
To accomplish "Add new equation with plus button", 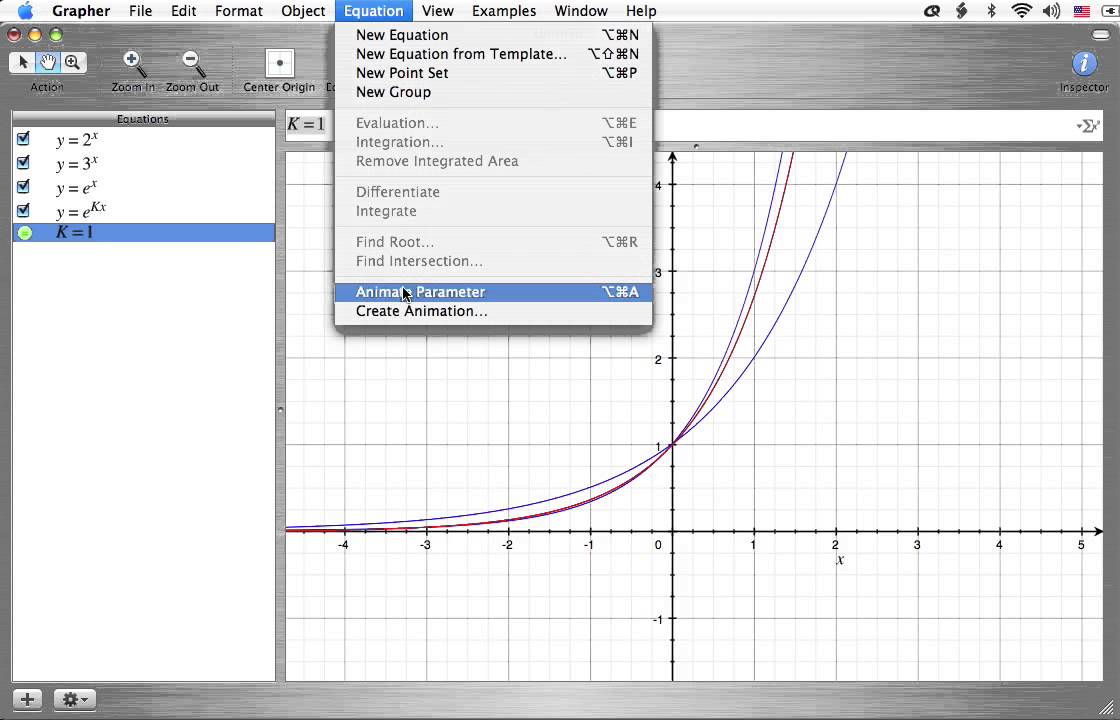I will [27, 699].
